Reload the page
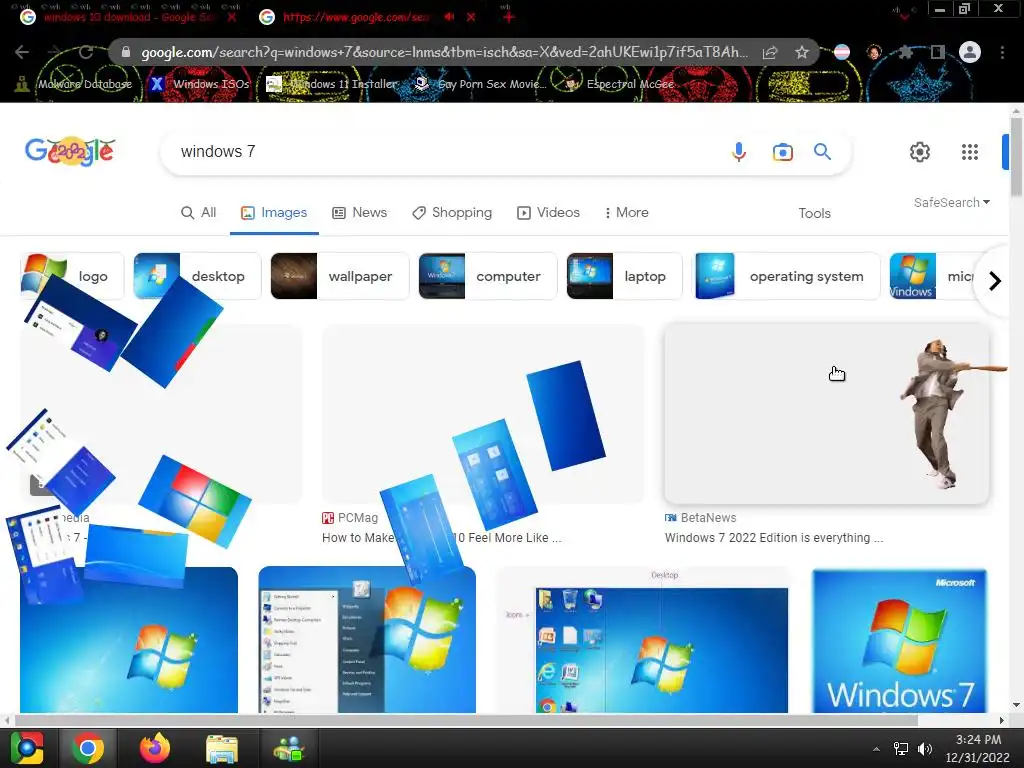1024x768 pixels. tap(86, 52)
